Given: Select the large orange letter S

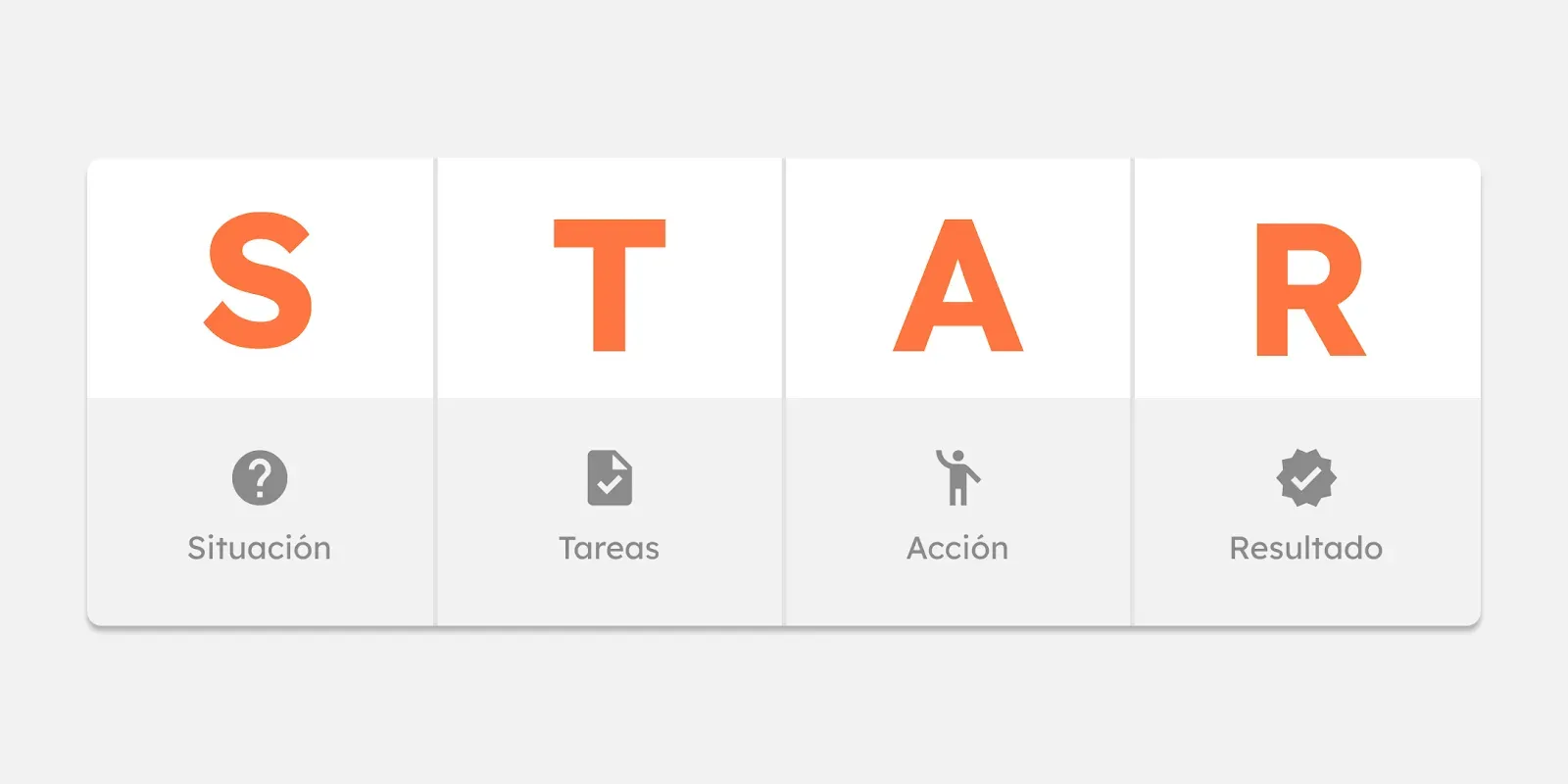Looking at the screenshot, I should coord(259,280).
